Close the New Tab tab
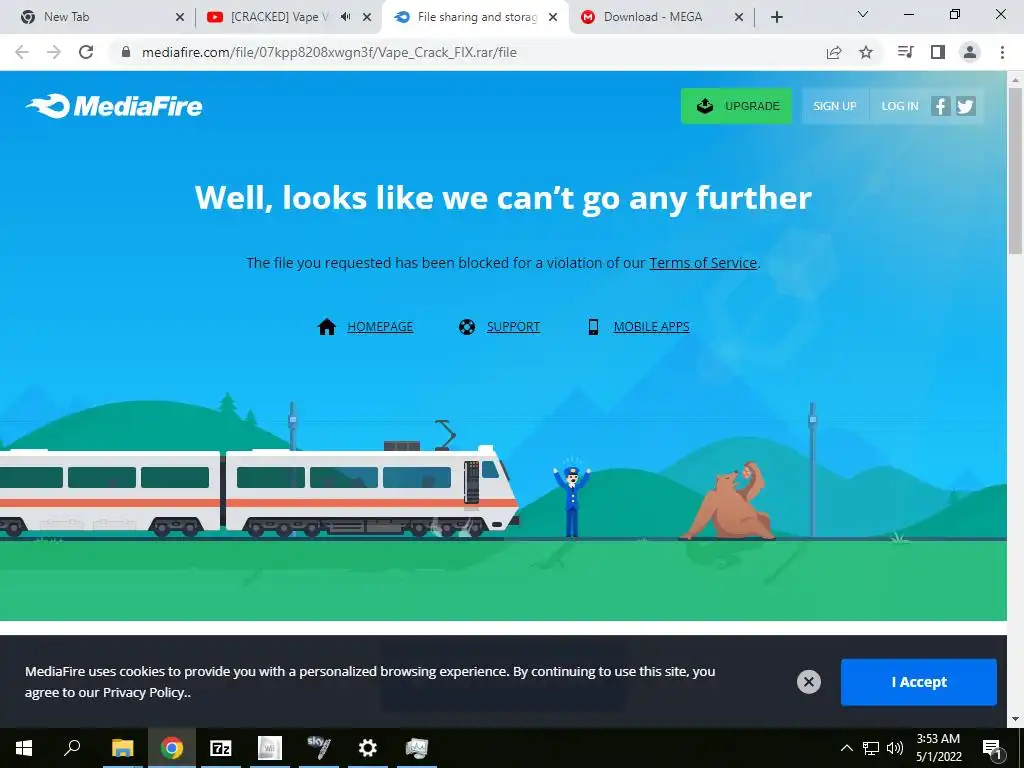This screenshot has height=768, width=1024. point(180,17)
